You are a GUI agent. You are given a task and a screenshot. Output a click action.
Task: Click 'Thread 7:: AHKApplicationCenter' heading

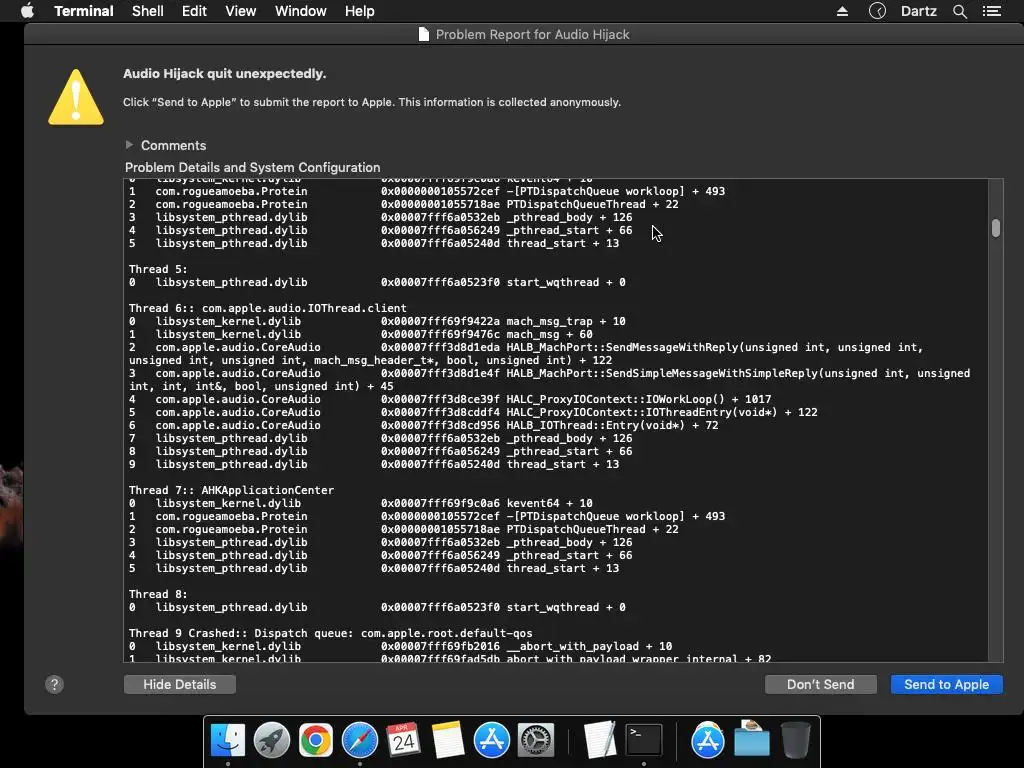231,490
